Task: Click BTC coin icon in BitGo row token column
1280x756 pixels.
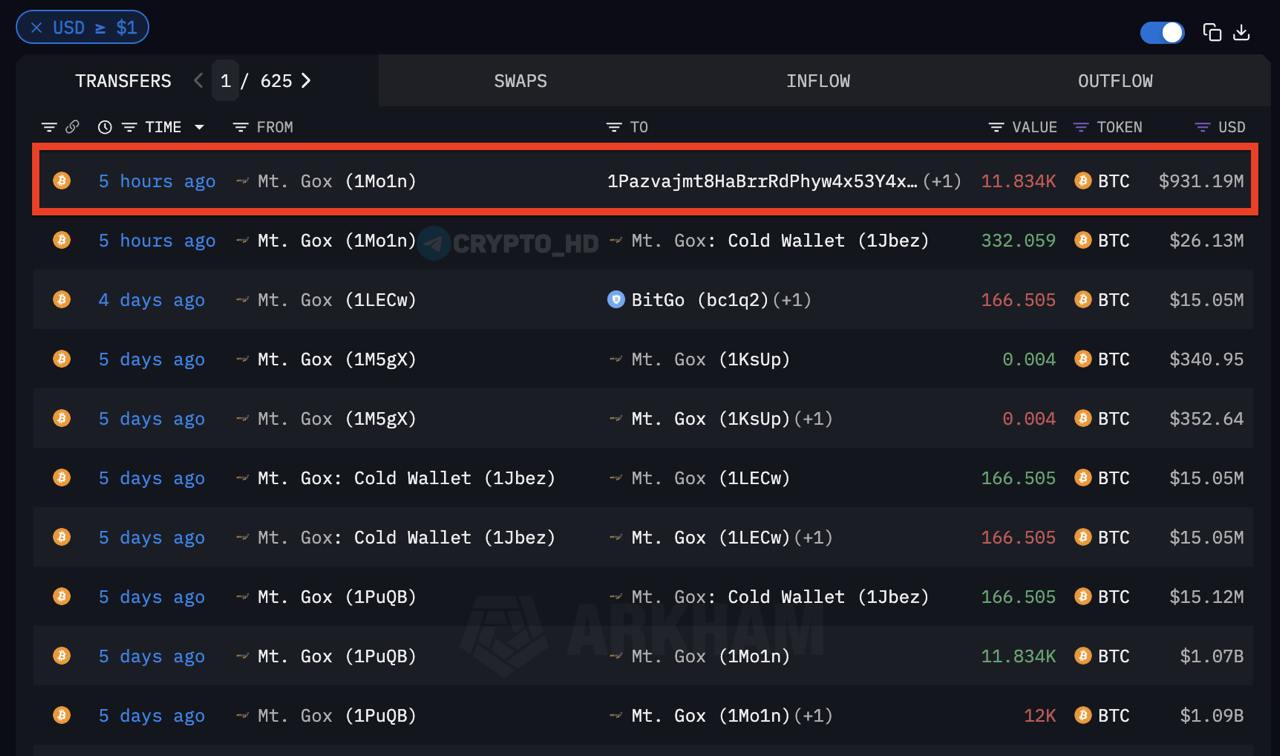Action: tap(1082, 300)
